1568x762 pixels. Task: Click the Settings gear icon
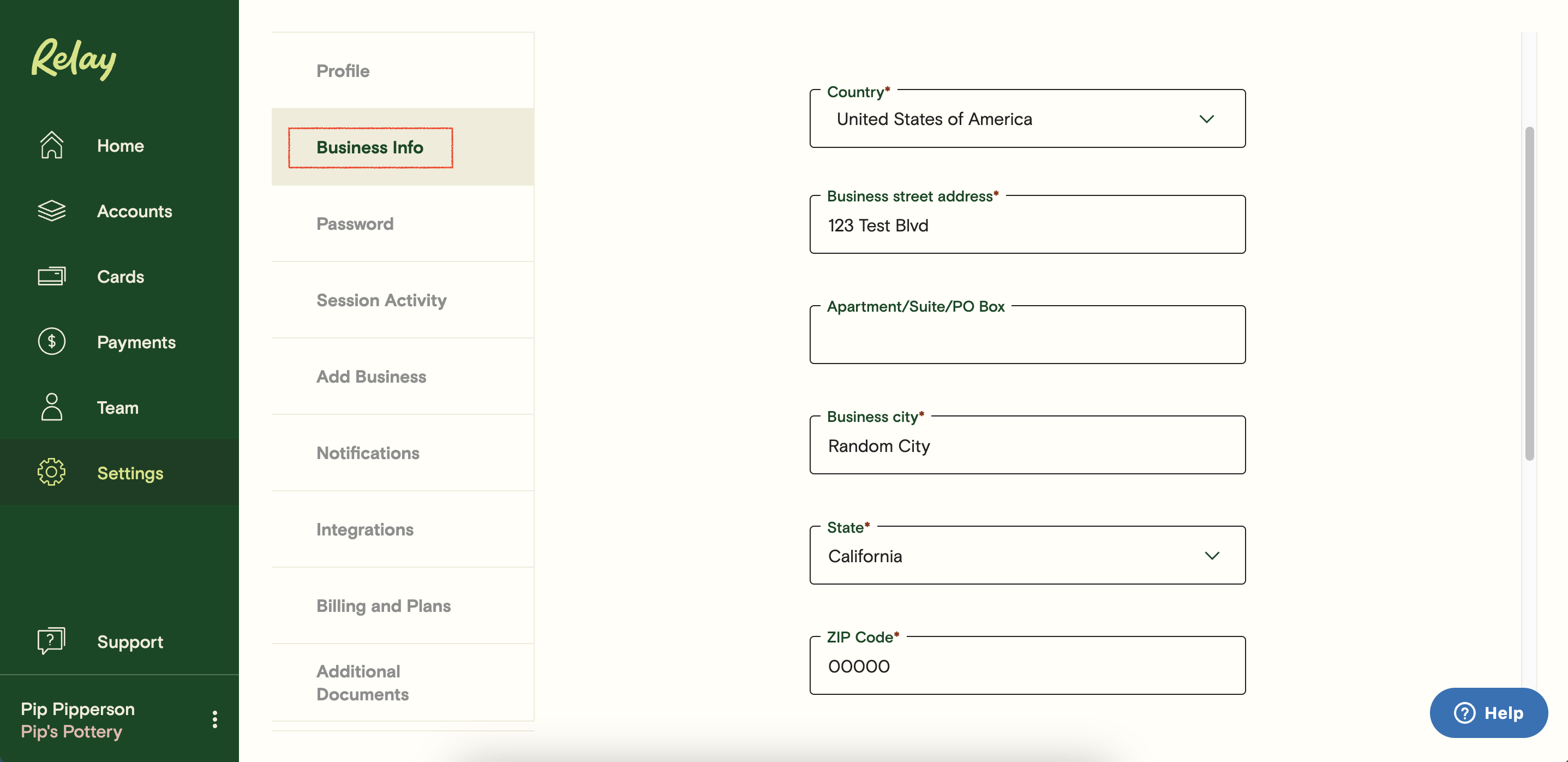click(51, 472)
